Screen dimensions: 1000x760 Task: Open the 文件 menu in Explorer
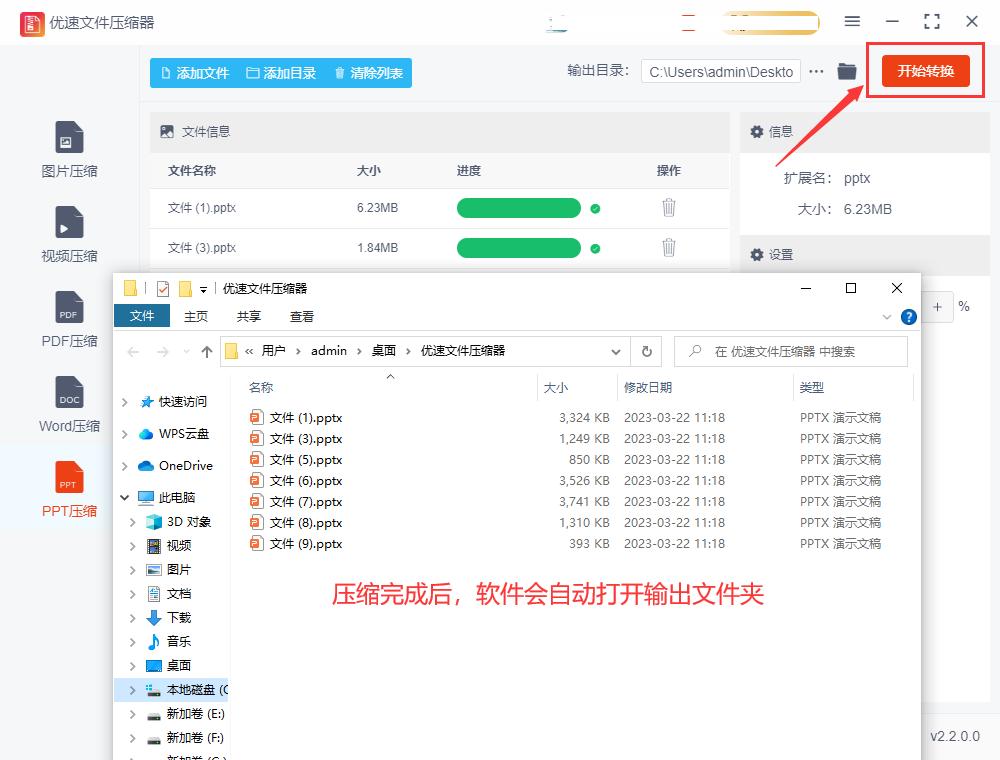pos(141,315)
